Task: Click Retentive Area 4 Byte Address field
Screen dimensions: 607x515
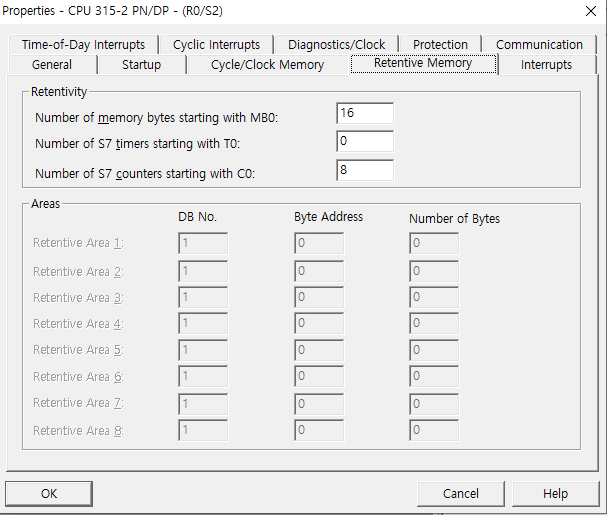Action: point(319,323)
